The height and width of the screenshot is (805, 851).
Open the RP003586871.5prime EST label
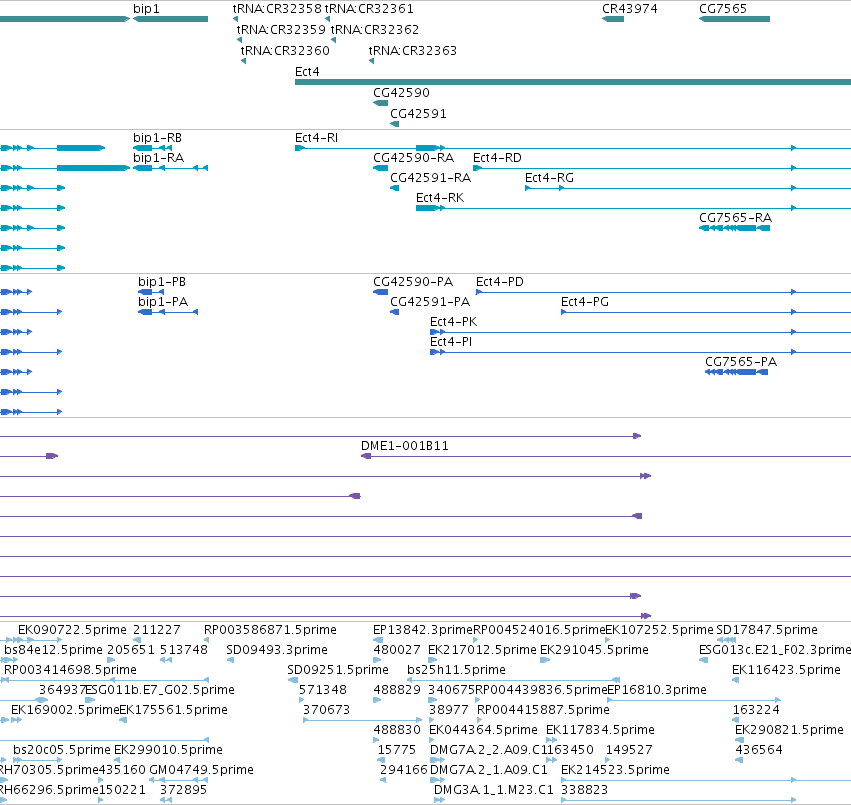click(x=270, y=630)
